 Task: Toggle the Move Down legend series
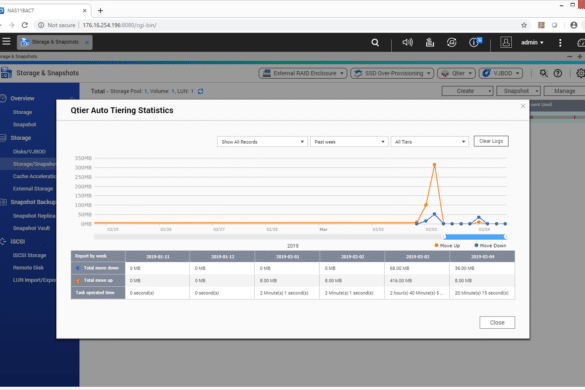490,246
